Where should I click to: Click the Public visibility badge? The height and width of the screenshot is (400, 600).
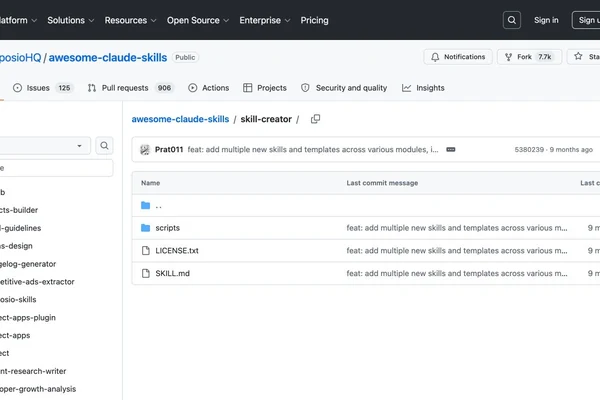coord(185,57)
